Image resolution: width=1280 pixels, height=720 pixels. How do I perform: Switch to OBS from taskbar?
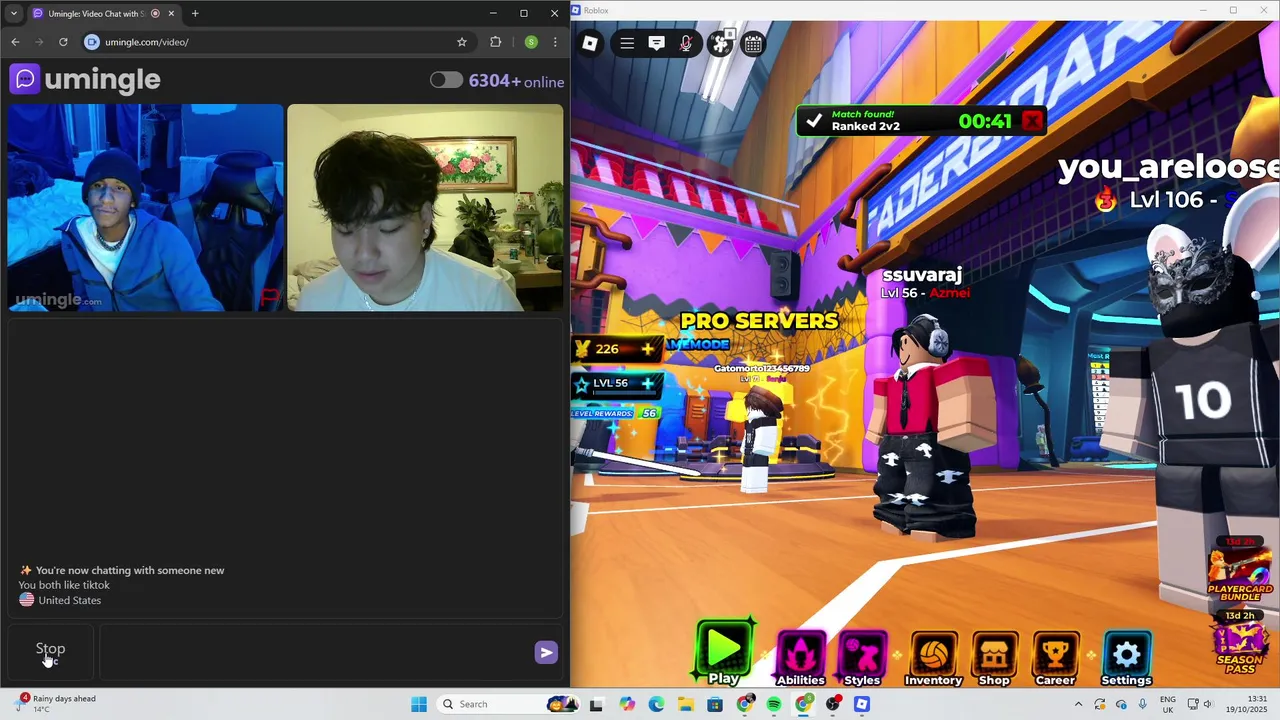[x=833, y=704]
